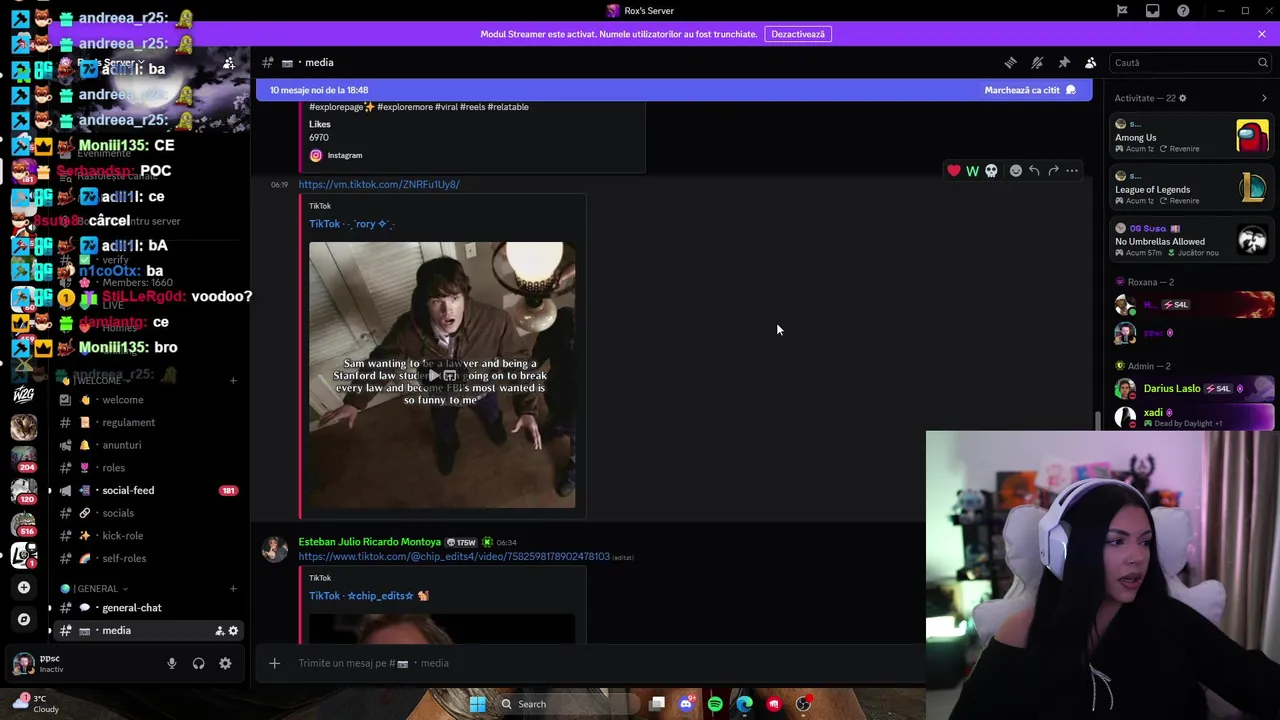Screen dimensions: 1280x720
Task: Open Microsoft Edge from the taskbar
Action: pyautogui.click(x=745, y=704)
